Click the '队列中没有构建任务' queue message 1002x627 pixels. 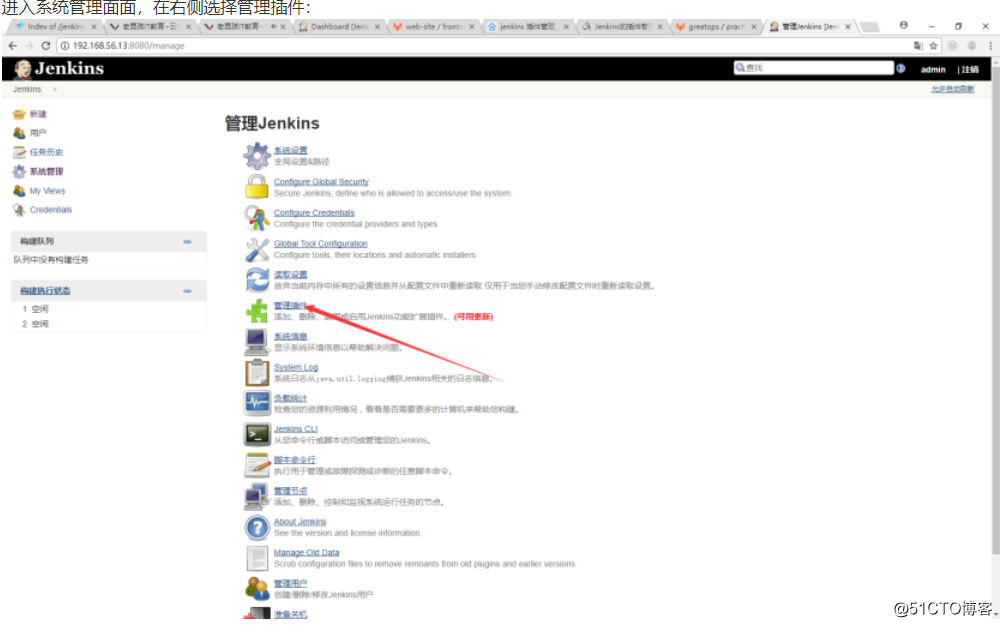tap(51, 259)
